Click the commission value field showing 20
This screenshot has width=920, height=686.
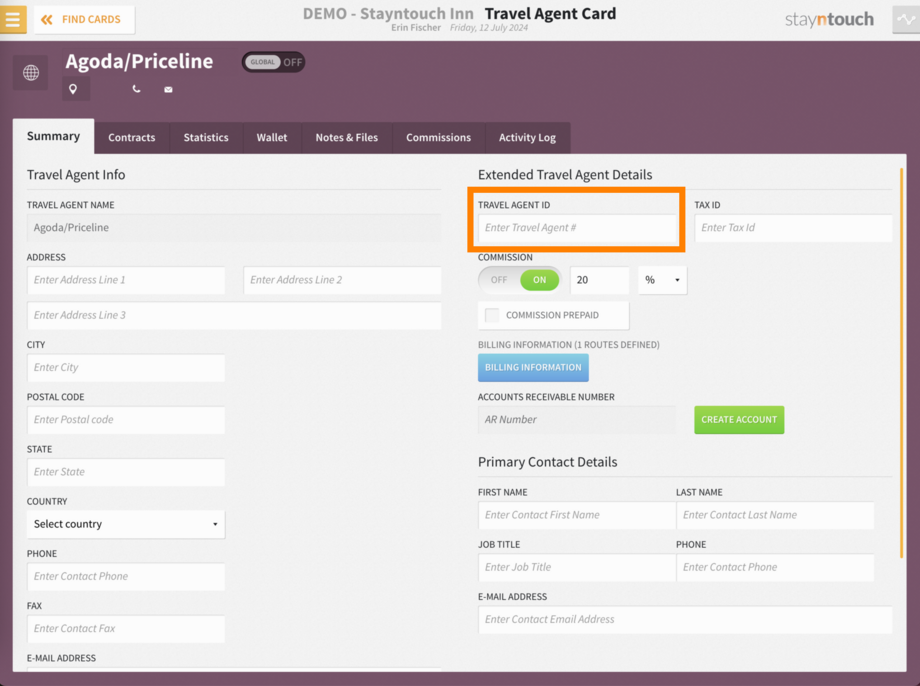coord(599,280)
